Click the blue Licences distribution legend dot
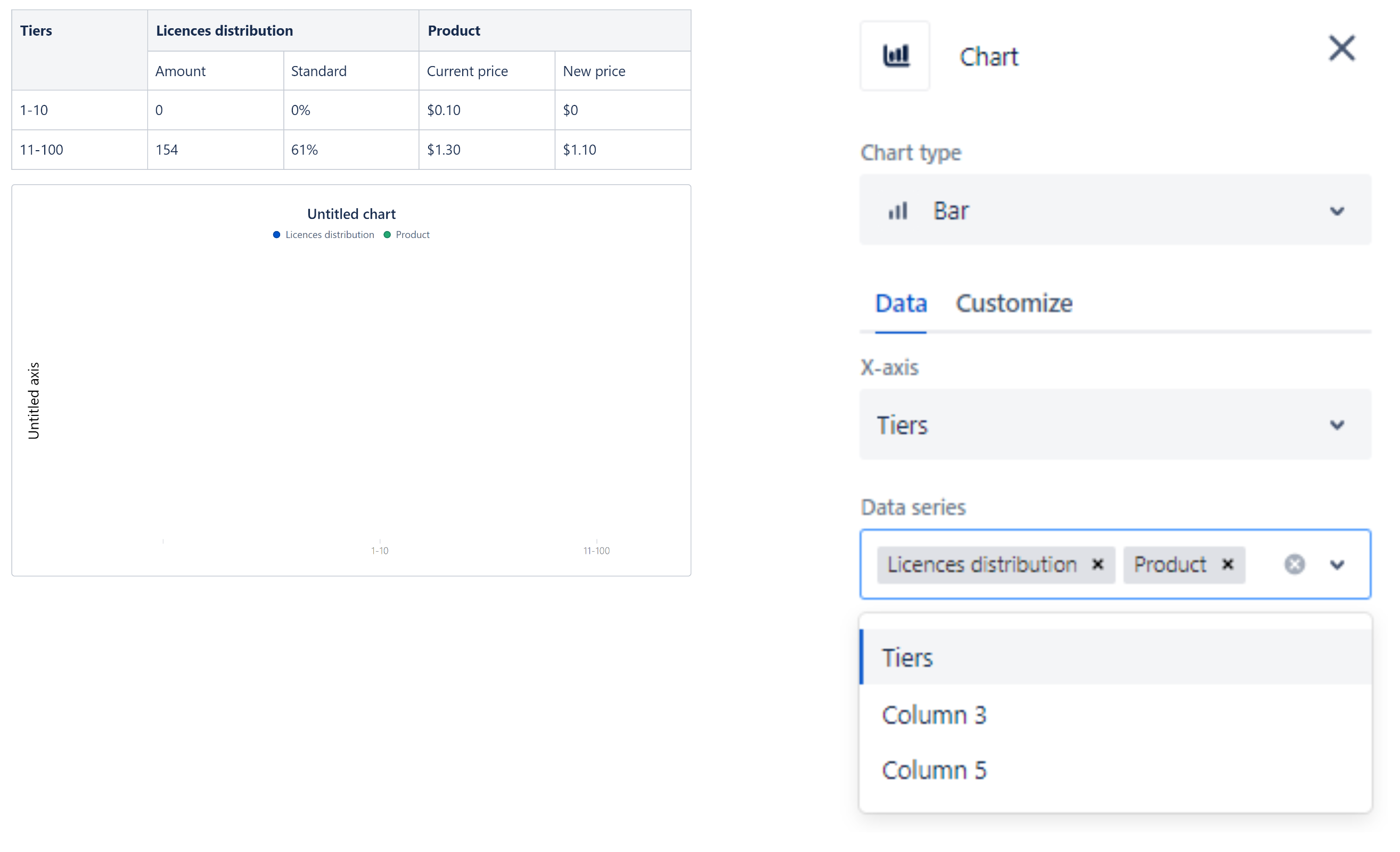1400x852 pixels. tap(276, 235)
